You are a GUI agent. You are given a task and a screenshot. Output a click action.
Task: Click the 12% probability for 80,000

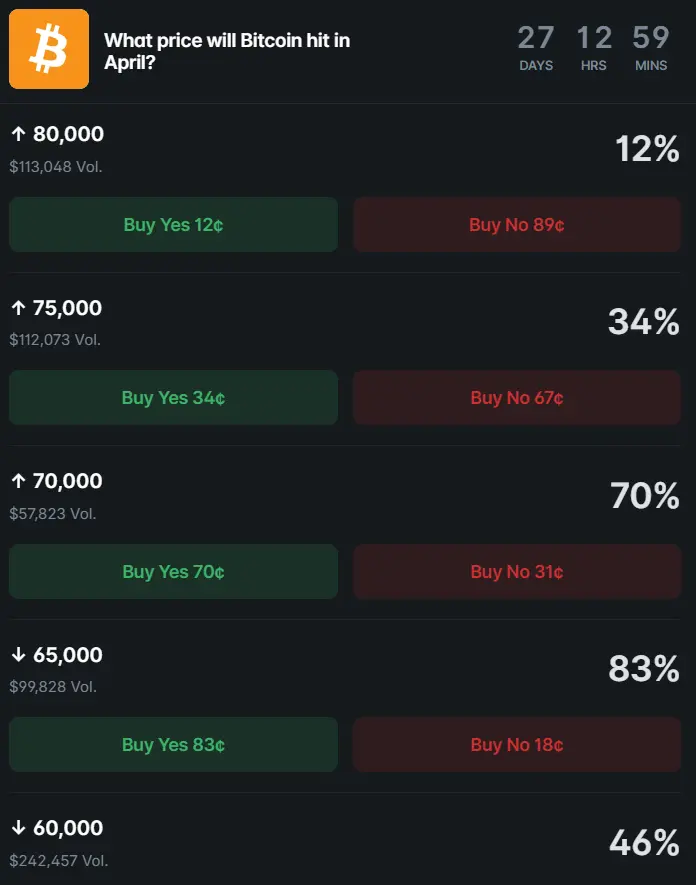coord(647,150)
